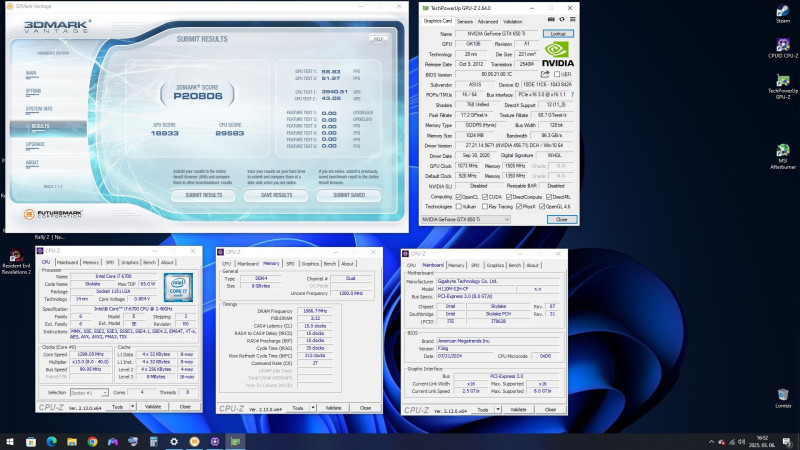The image size is (800, 450).
Task: Open MSI Afterburner desktop shortcut
Action: 783,156
